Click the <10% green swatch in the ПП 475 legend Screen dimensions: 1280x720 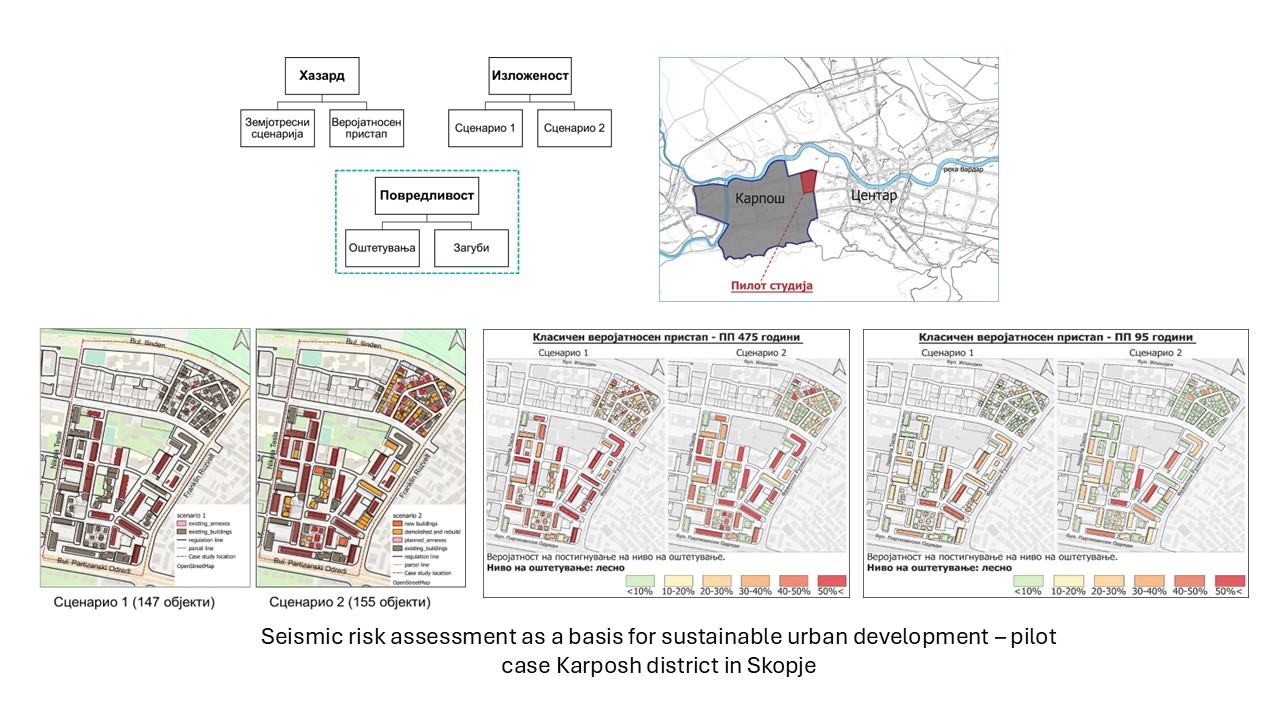click(x=641, y=579)
